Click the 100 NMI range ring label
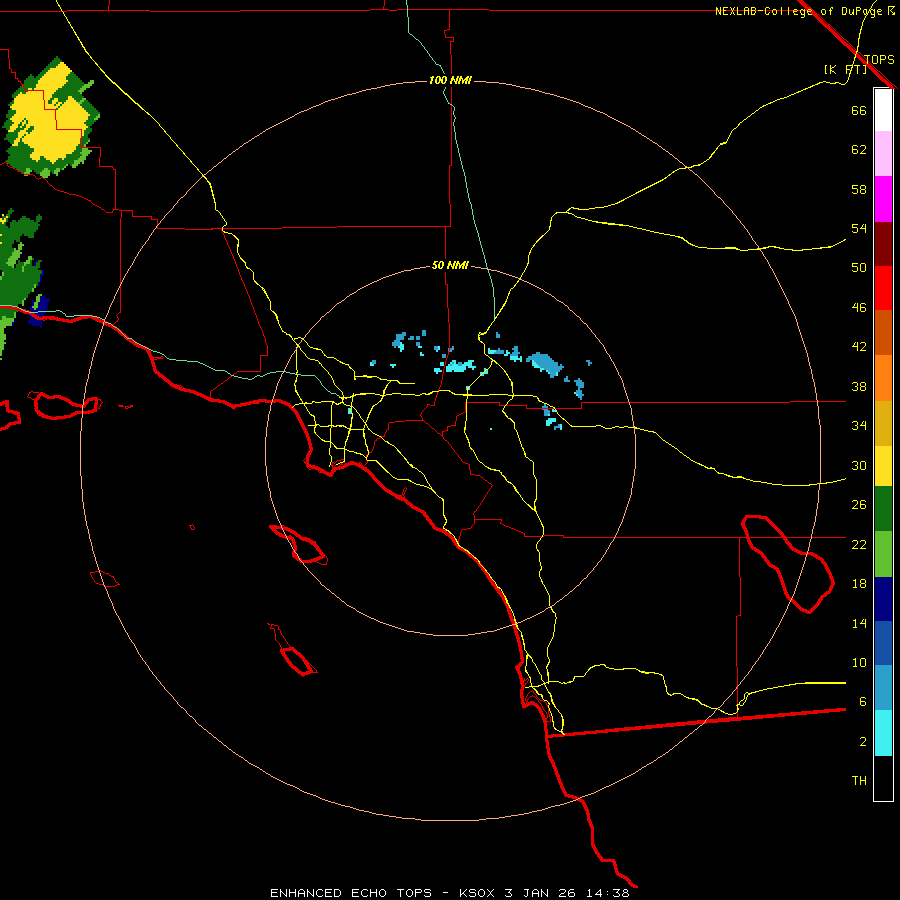The height and width of the screenshot is (900, 900). [x=450, y=80]
